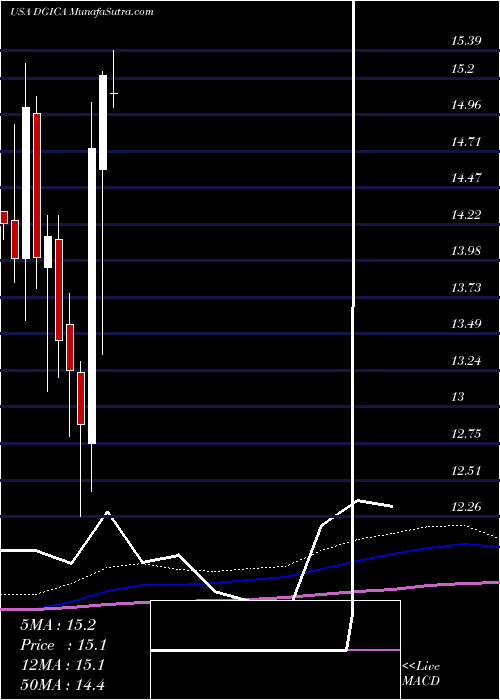Click the USA DGICA MunafaSutra.com title text
The image size is (500, 700).
[x=82, y=12]
